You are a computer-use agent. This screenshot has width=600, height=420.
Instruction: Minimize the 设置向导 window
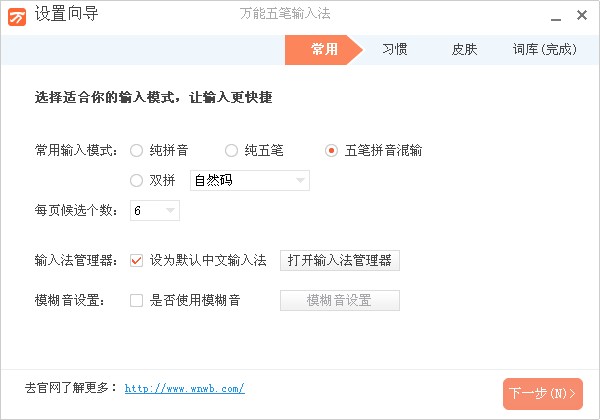(x=553, y=17)
